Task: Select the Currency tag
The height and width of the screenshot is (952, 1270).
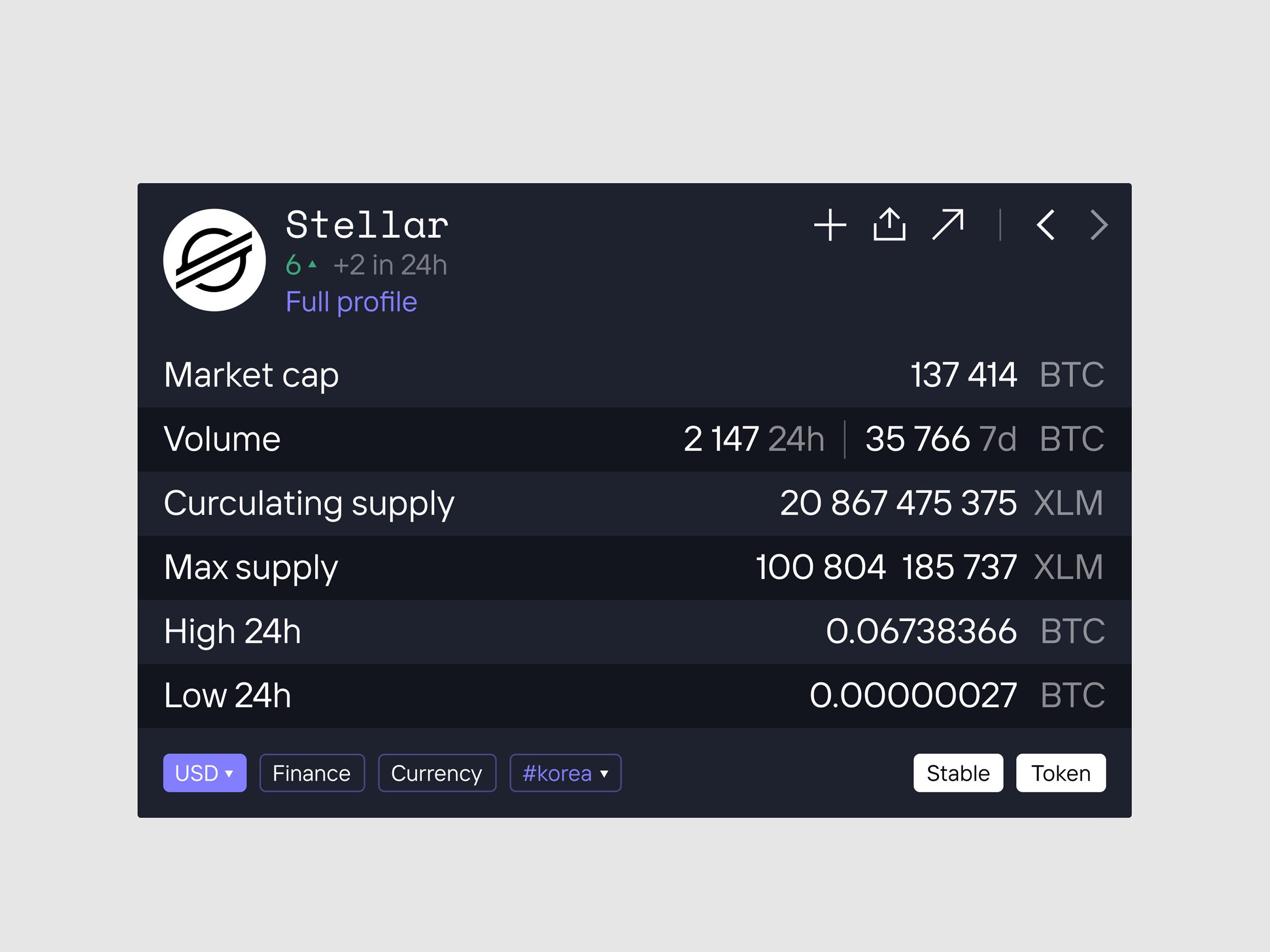Action: 436,773
